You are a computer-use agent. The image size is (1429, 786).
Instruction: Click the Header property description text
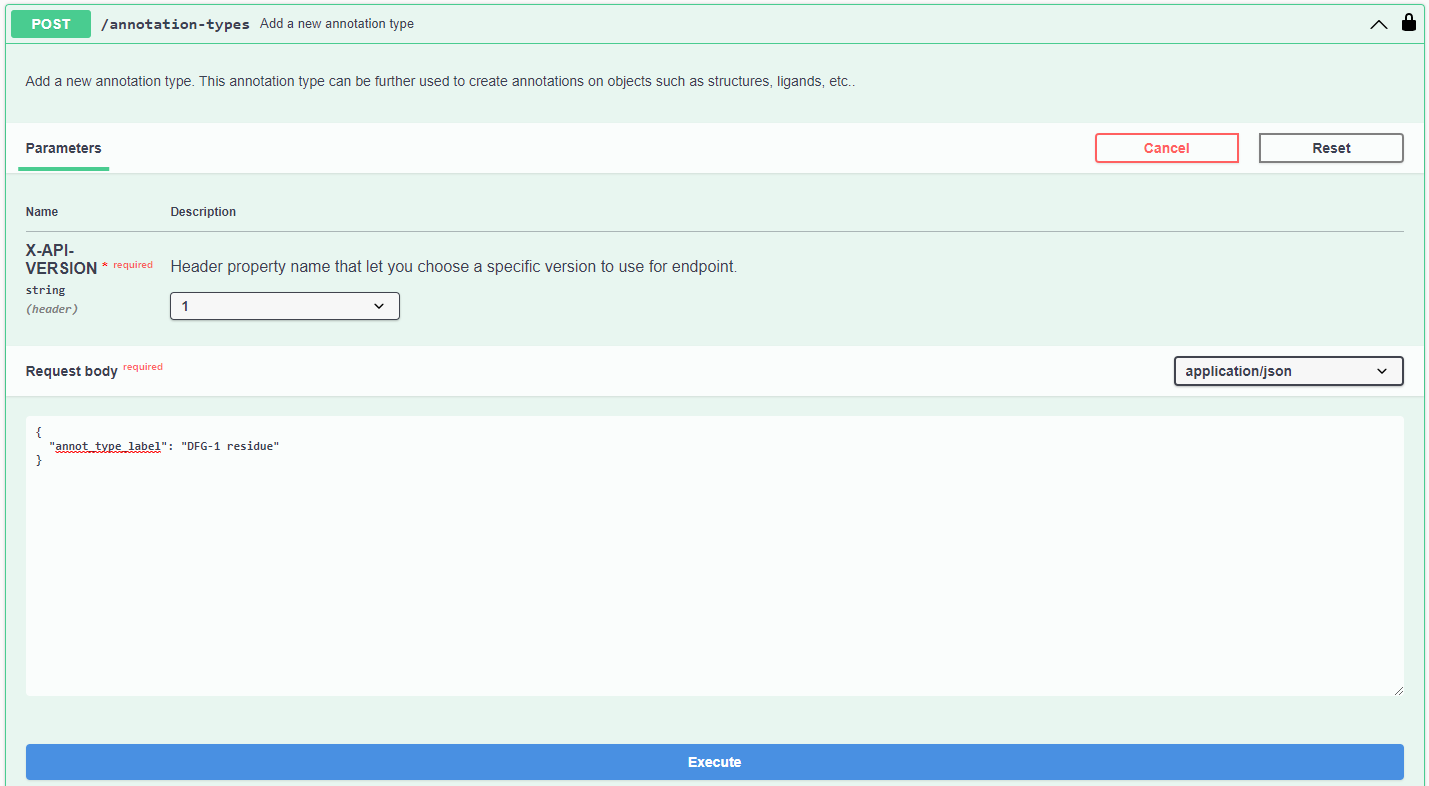coord(454,267)
